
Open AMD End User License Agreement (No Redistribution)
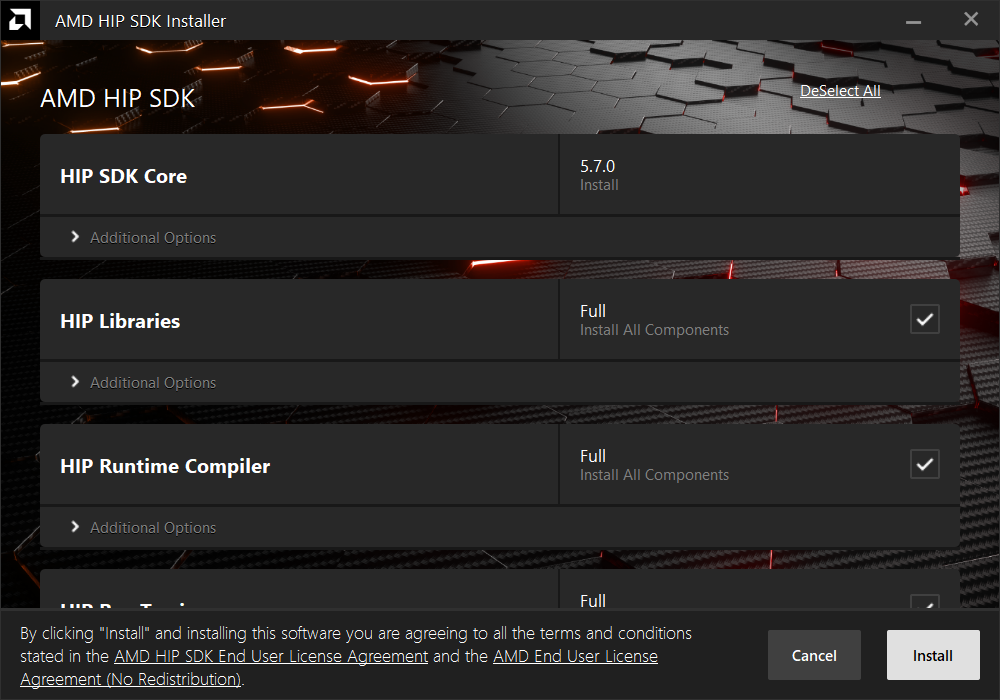point(339,667)
